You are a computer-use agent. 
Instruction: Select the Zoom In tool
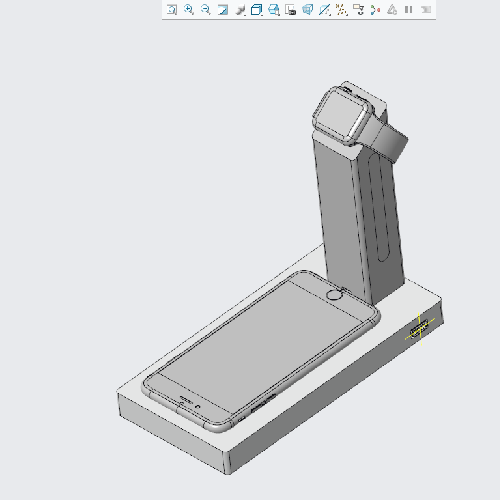[x=189, y=9]
